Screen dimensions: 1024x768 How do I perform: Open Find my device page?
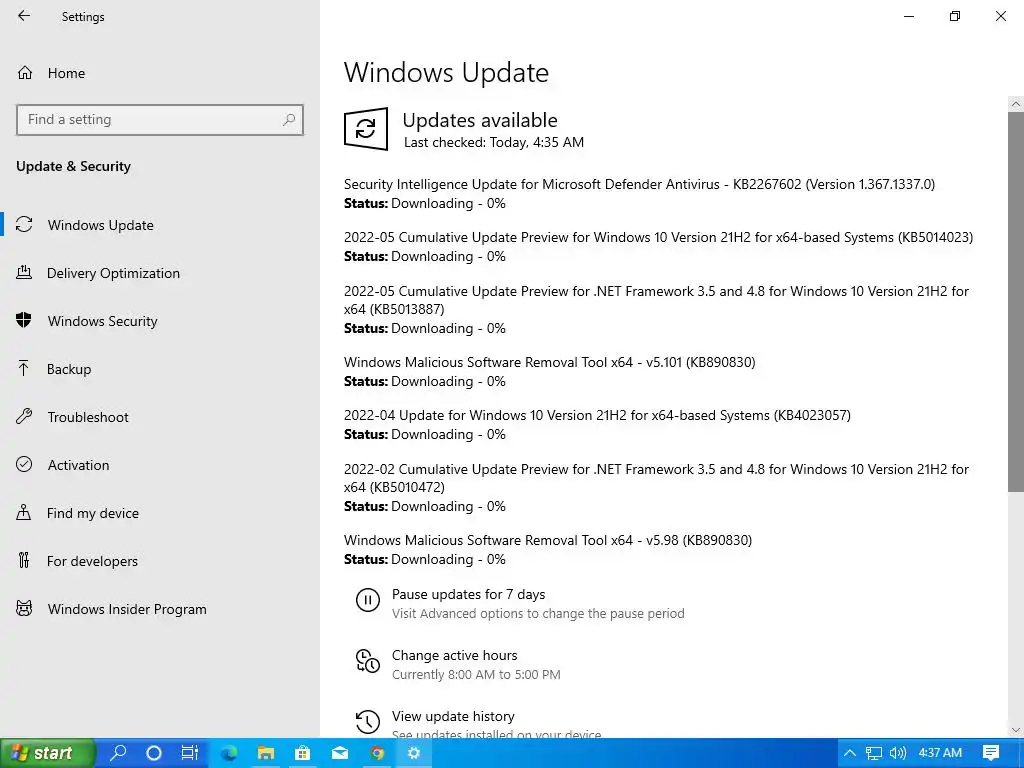(93, 513)
